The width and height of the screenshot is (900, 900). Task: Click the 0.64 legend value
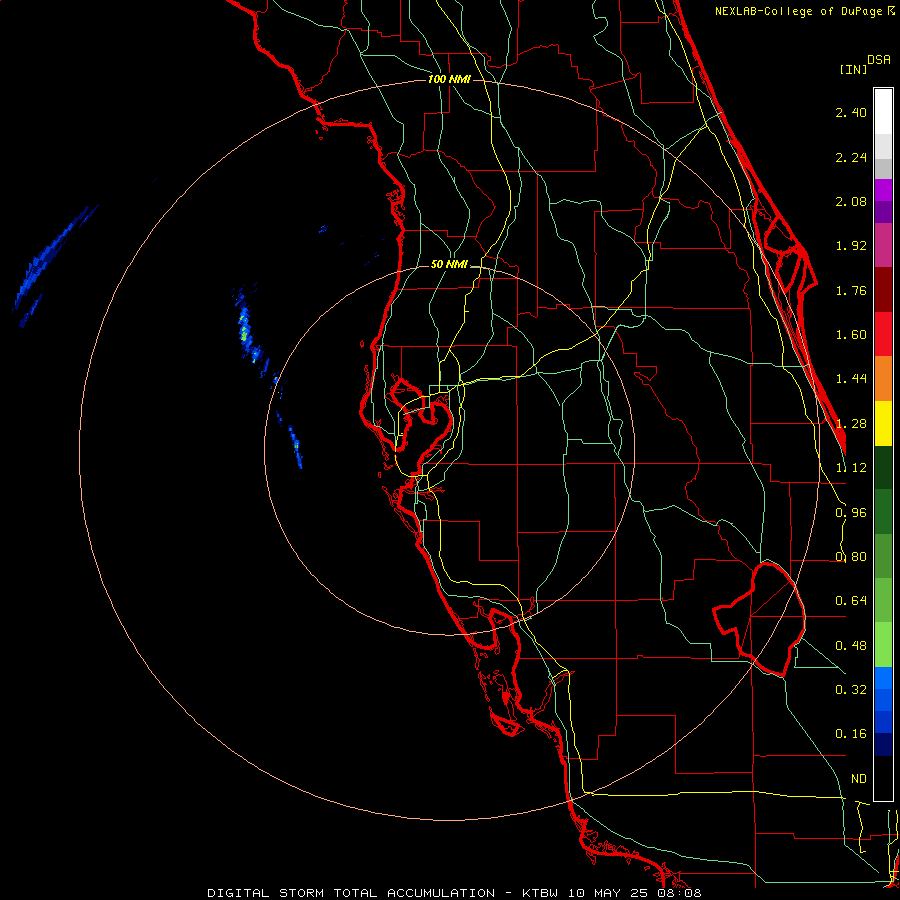(x=851, y=601)
